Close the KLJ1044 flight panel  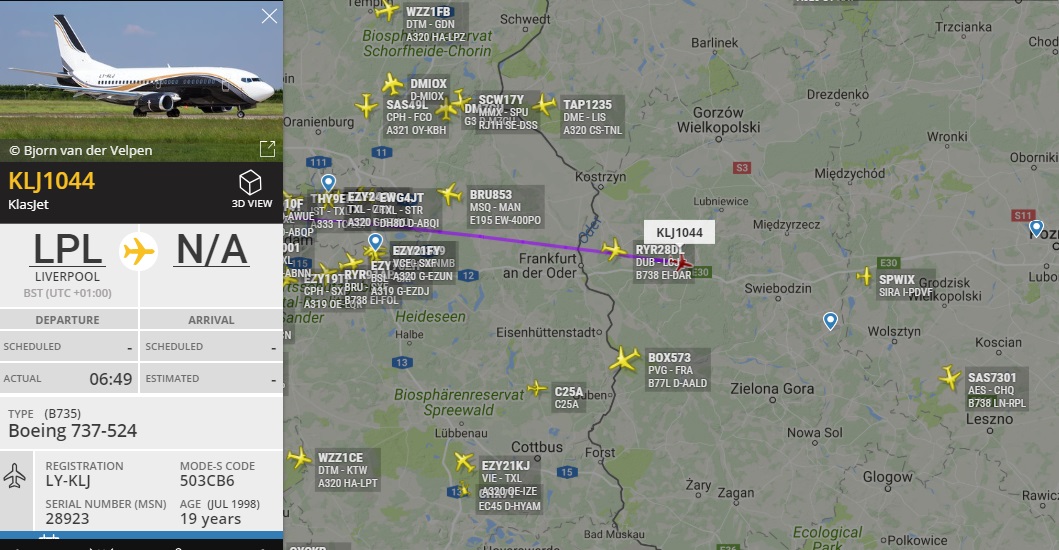coord(269,16)
